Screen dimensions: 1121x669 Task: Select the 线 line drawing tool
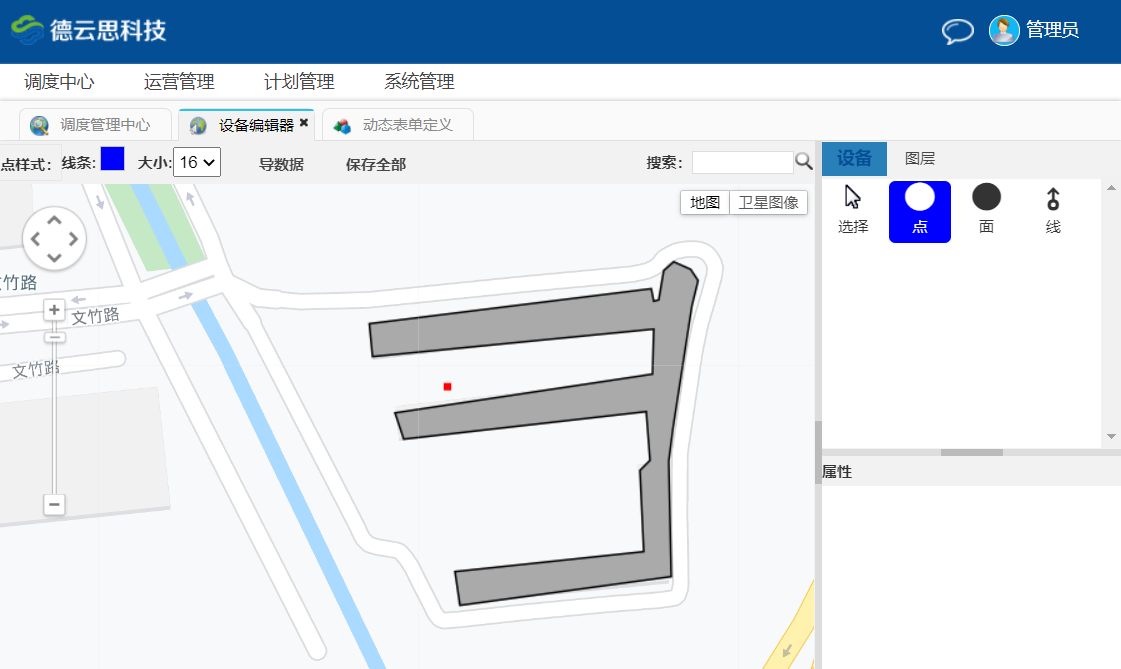coord(1053,210)
